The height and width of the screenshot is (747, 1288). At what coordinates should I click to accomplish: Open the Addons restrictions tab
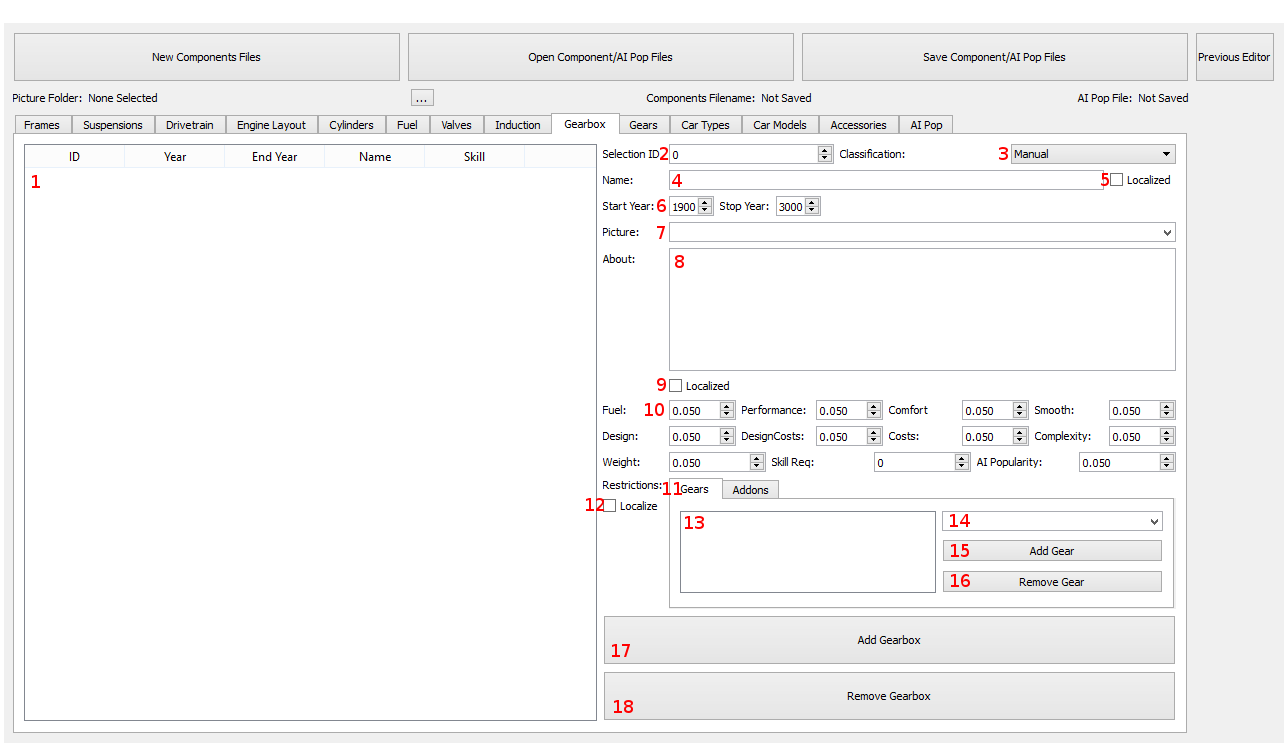(x=750, y=490)
